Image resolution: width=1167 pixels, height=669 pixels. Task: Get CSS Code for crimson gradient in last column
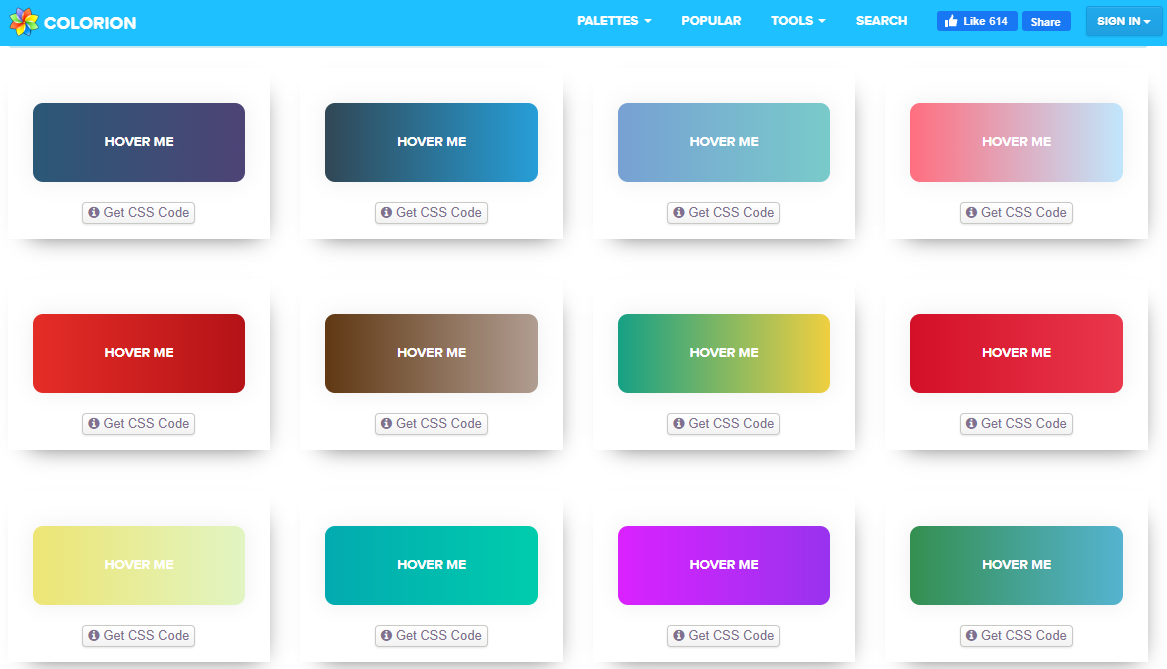pos(1016,423)
